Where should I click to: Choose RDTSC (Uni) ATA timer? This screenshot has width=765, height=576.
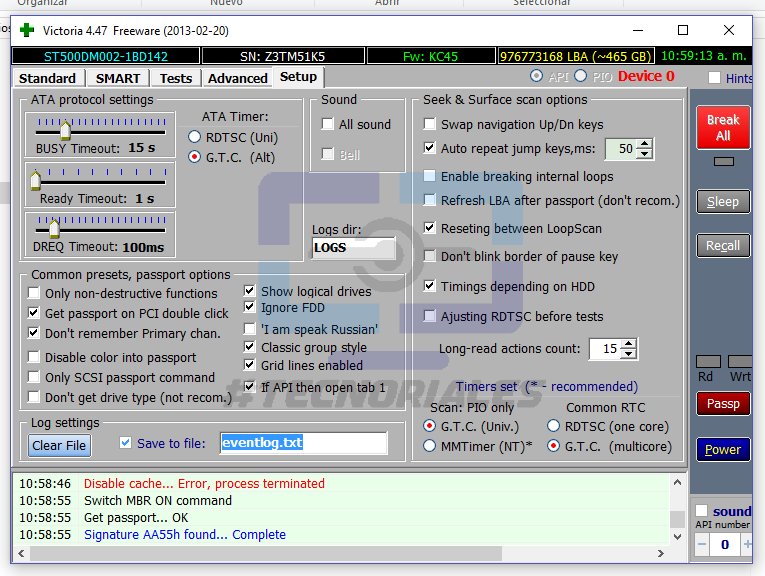[x=194, y=137]
